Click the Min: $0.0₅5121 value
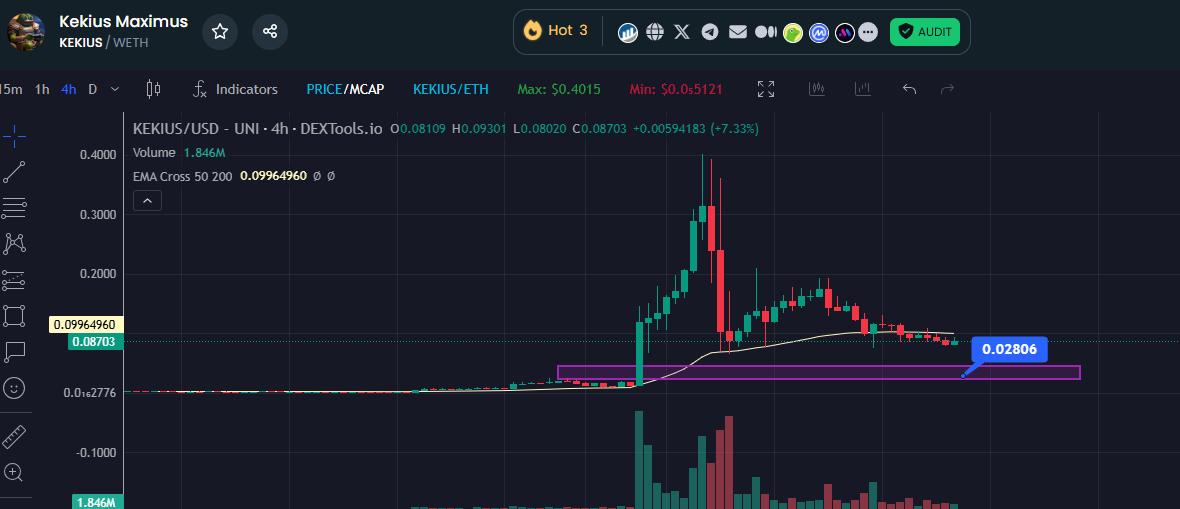1180x509 pixels. click(x=676, y=89)
